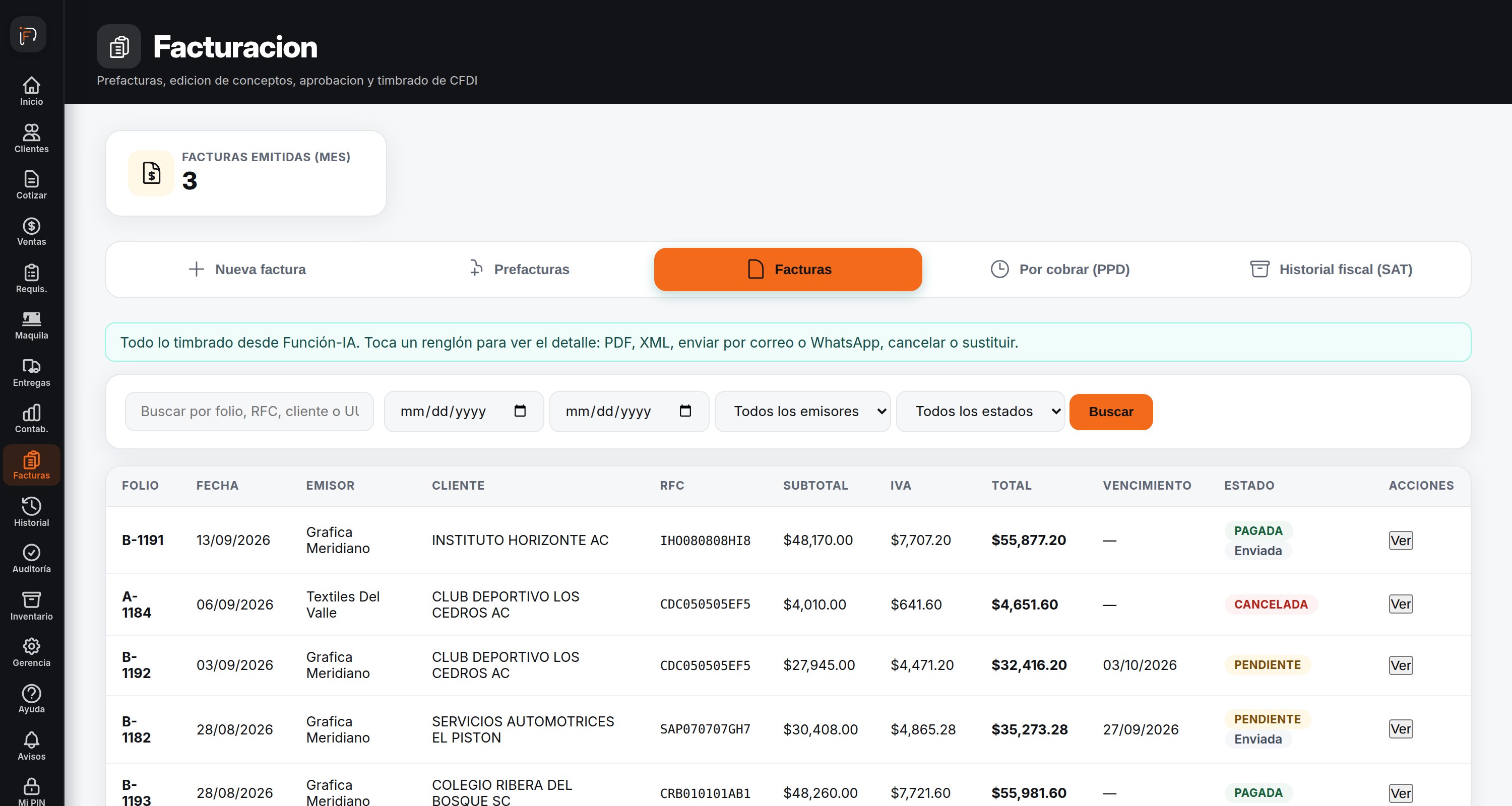Click the FECHA column header
Viewport: 1512px width, 806px height.
tap(217, 485)
